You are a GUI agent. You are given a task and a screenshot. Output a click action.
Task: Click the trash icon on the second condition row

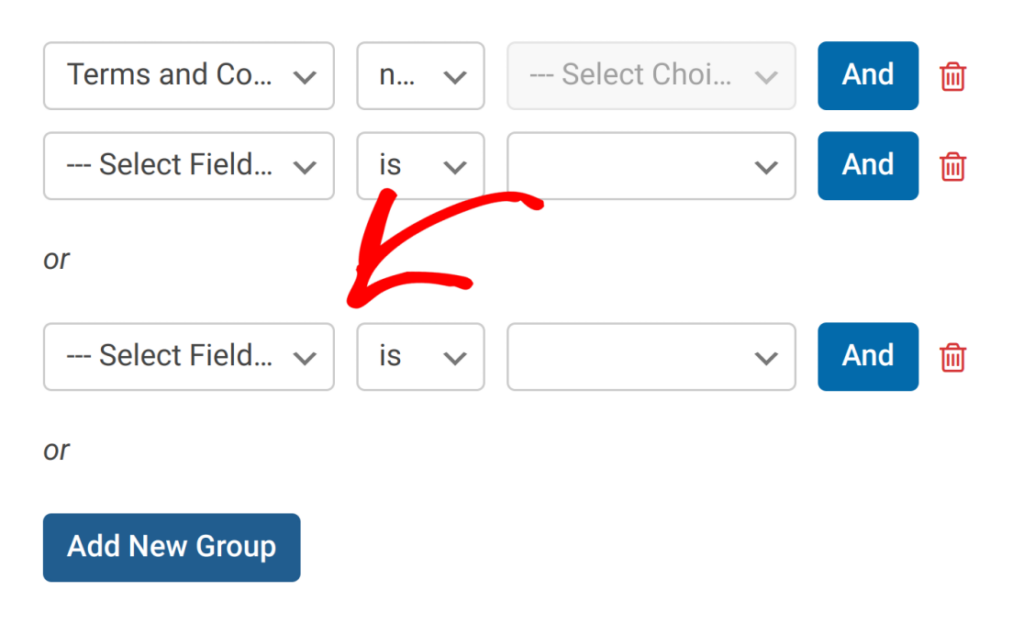pos(951,166)
